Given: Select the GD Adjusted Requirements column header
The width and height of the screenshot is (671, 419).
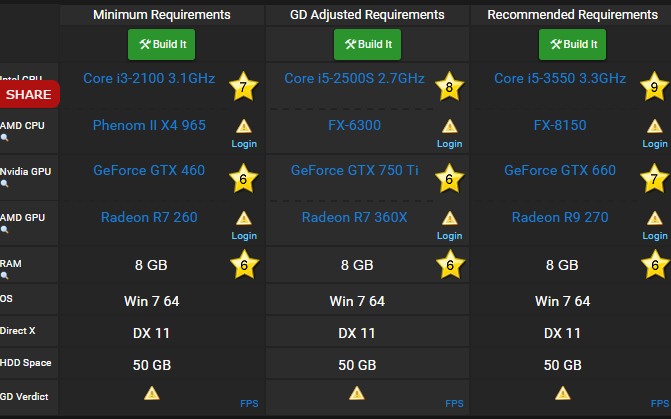Looking at the screenshot, I should (x=367, y=15).
